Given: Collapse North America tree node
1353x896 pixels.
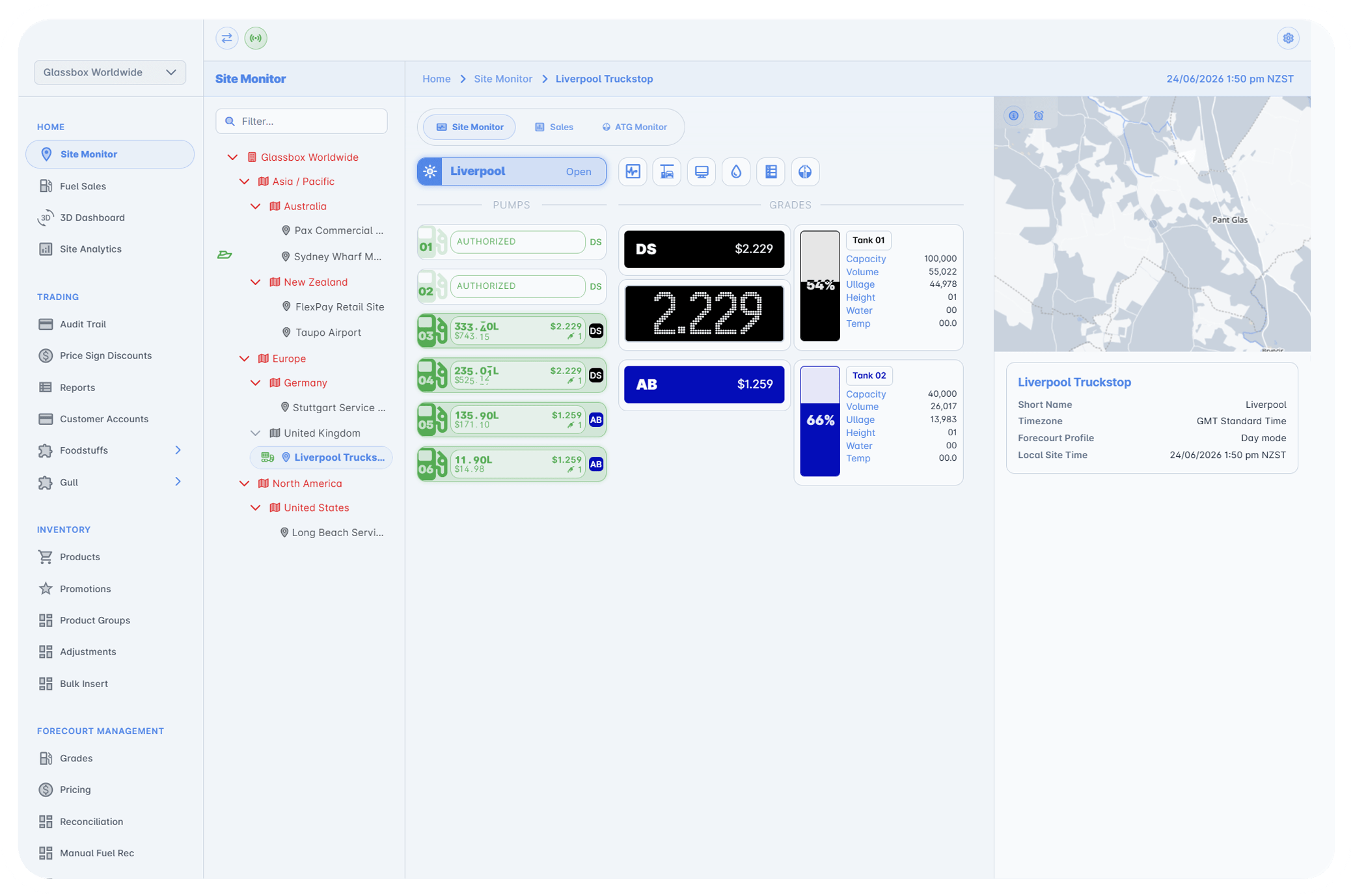Looking at the screenshot, I should click(x=244, y=483).
